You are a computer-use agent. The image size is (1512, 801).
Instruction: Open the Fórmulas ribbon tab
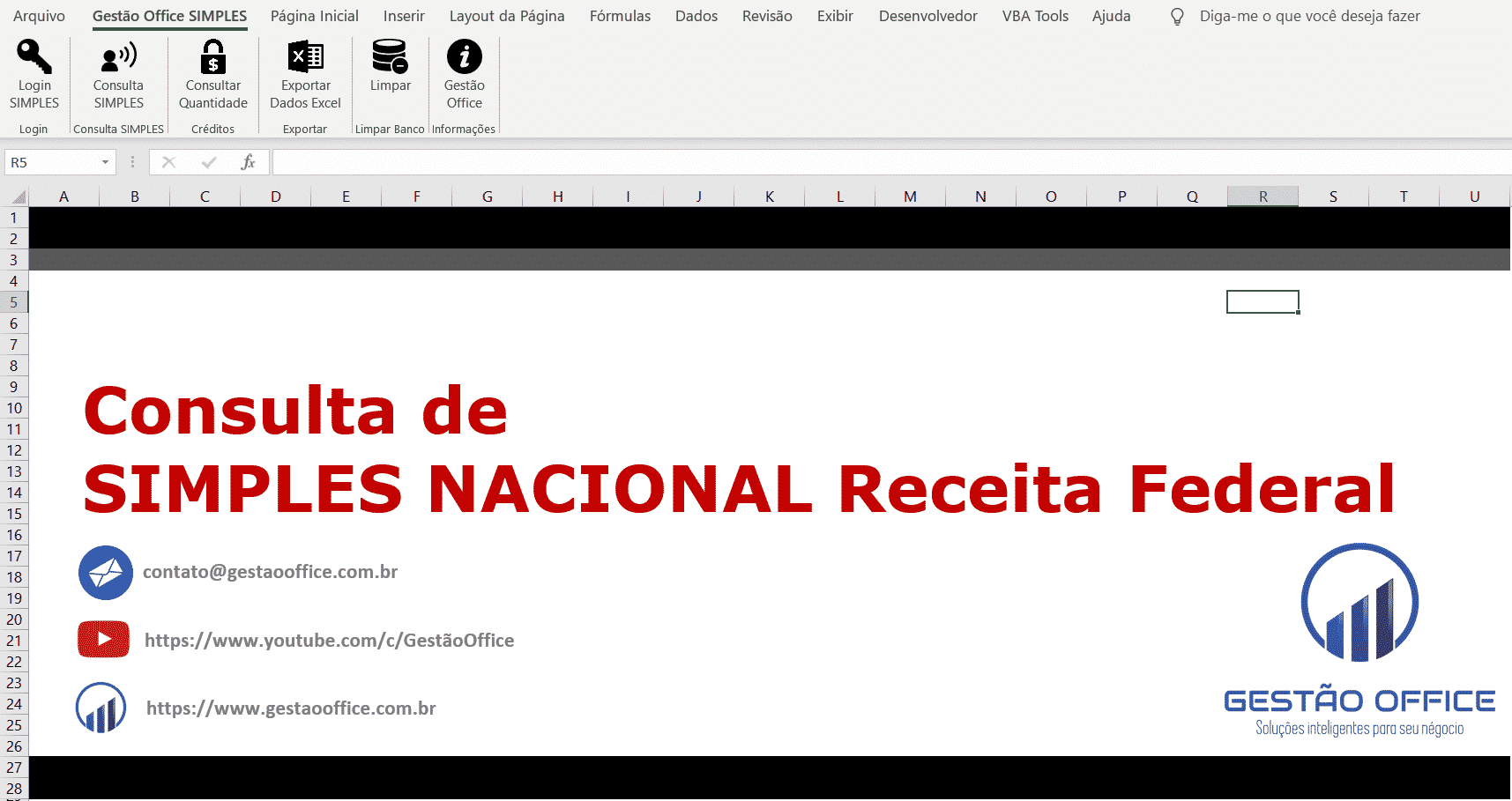pos(620,16)
